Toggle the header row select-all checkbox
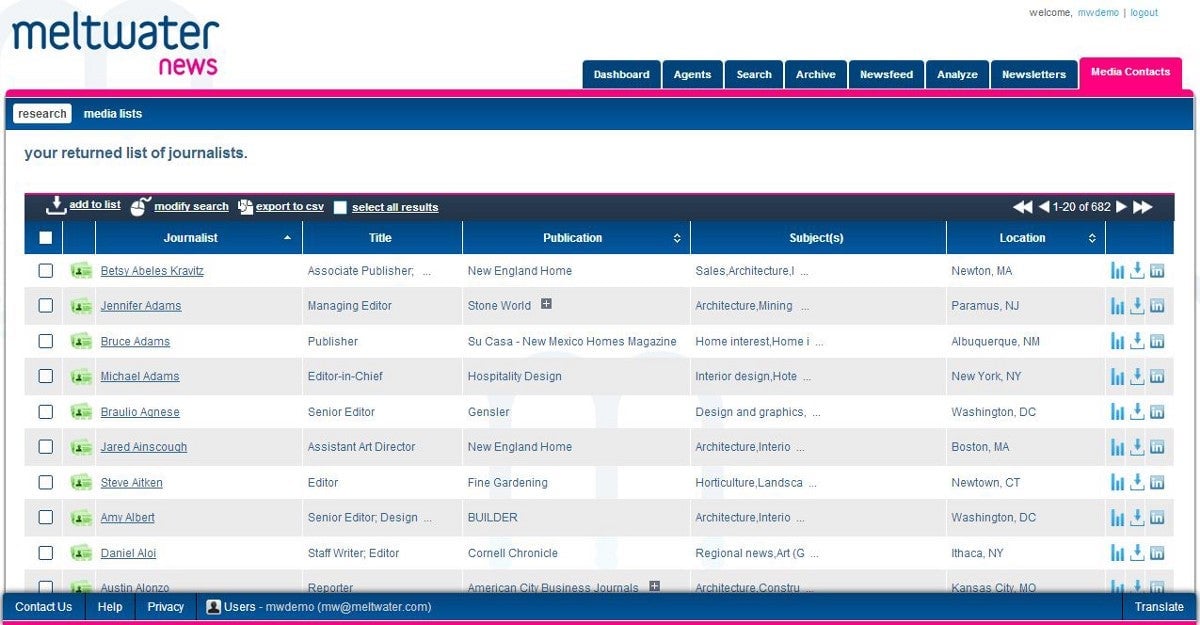The width and height of the screenshot is (1200, 625). 45,238
